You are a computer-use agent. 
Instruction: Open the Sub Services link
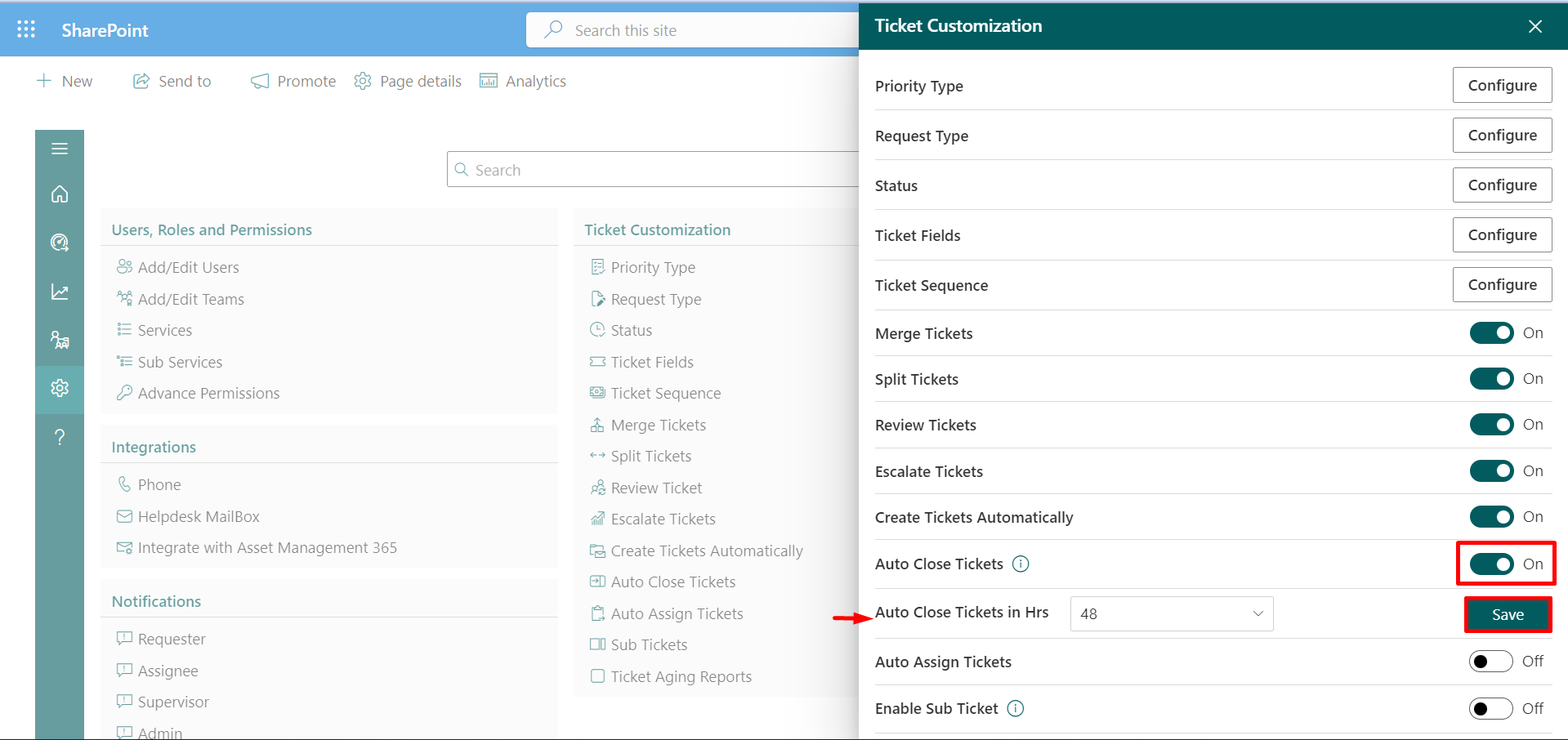180,362
